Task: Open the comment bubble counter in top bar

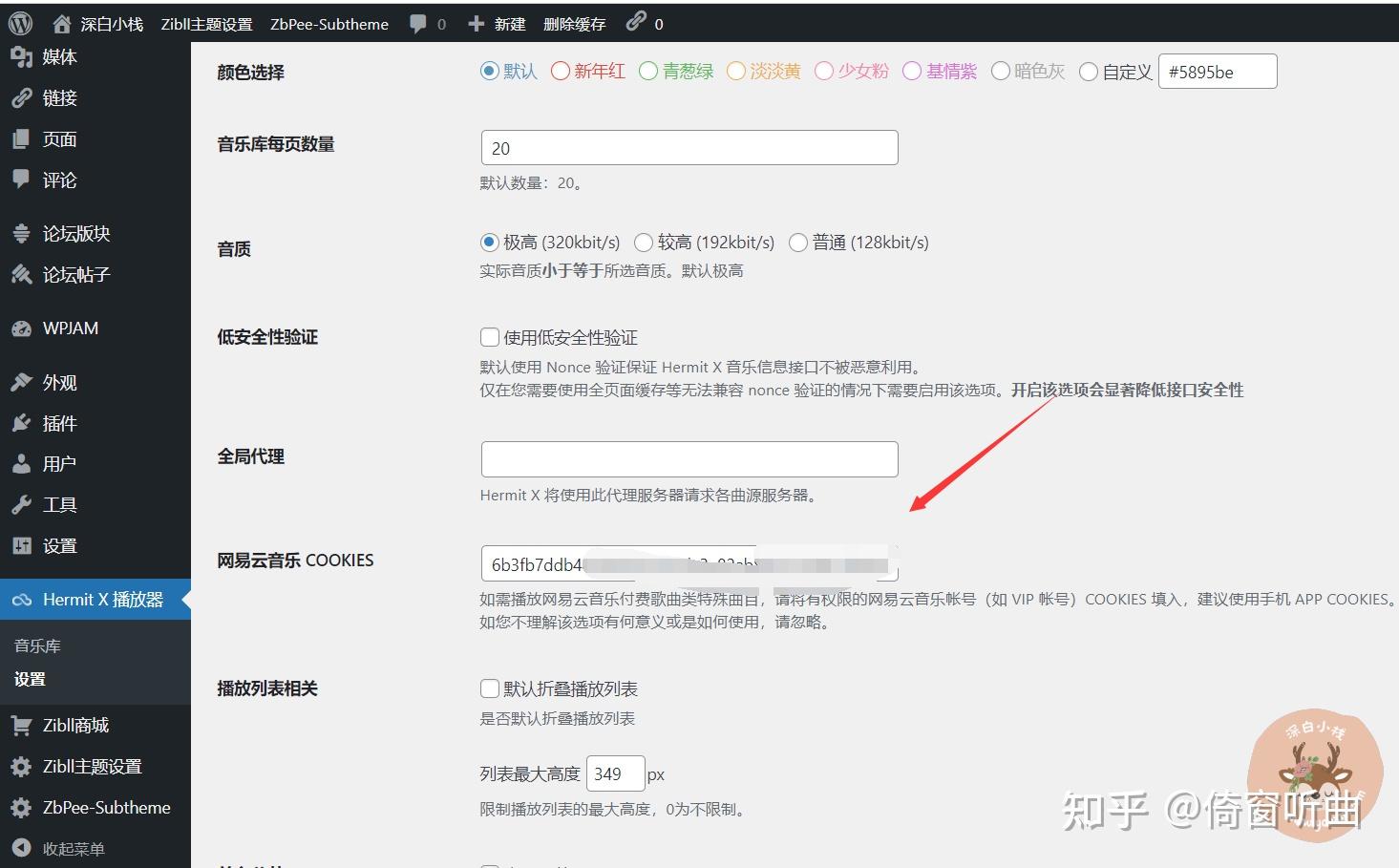Action: [427, 24]
